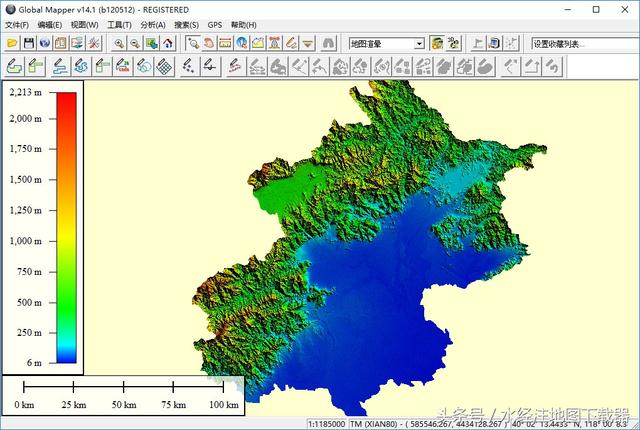Select the View Shed tower tool

coord(275,43)
